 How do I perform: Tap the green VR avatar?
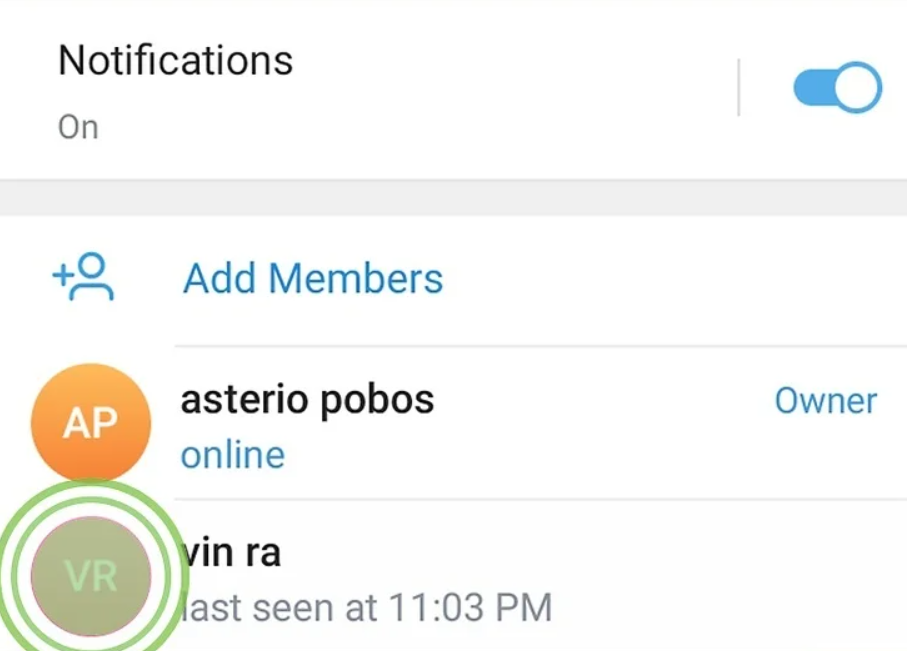pos(91,576)
